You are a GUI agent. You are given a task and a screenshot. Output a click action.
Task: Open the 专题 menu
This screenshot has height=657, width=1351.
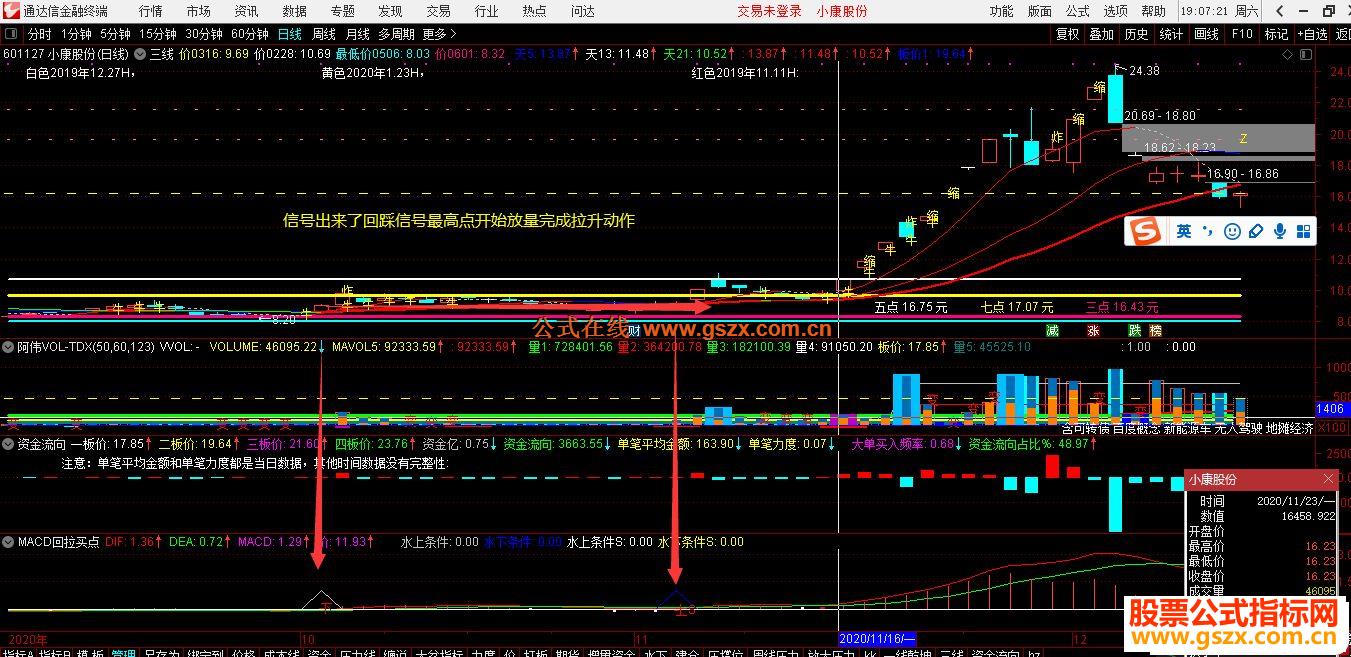[342, 11]
